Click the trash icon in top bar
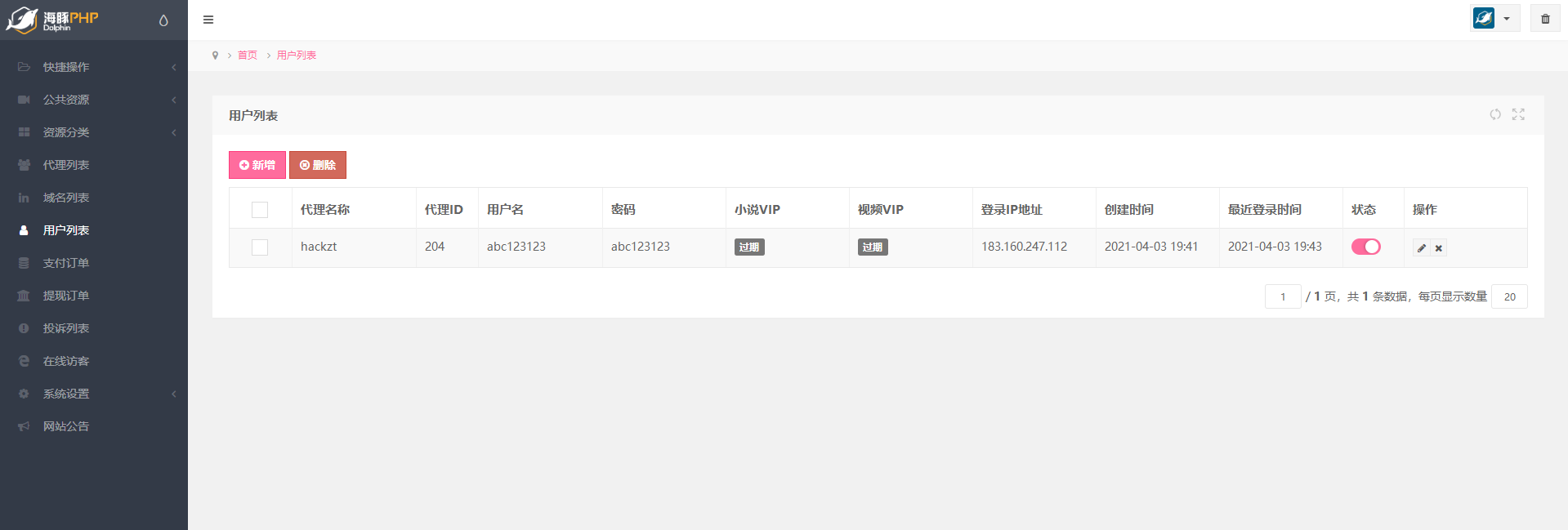Image resolution: width=1568 pixels, height=530 pixels. point(1545,19)
